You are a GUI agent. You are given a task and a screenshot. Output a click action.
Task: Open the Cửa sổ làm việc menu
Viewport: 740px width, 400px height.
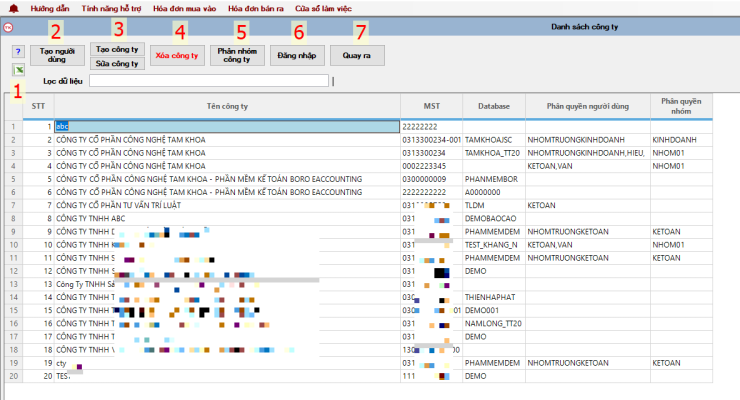point(323,8)
